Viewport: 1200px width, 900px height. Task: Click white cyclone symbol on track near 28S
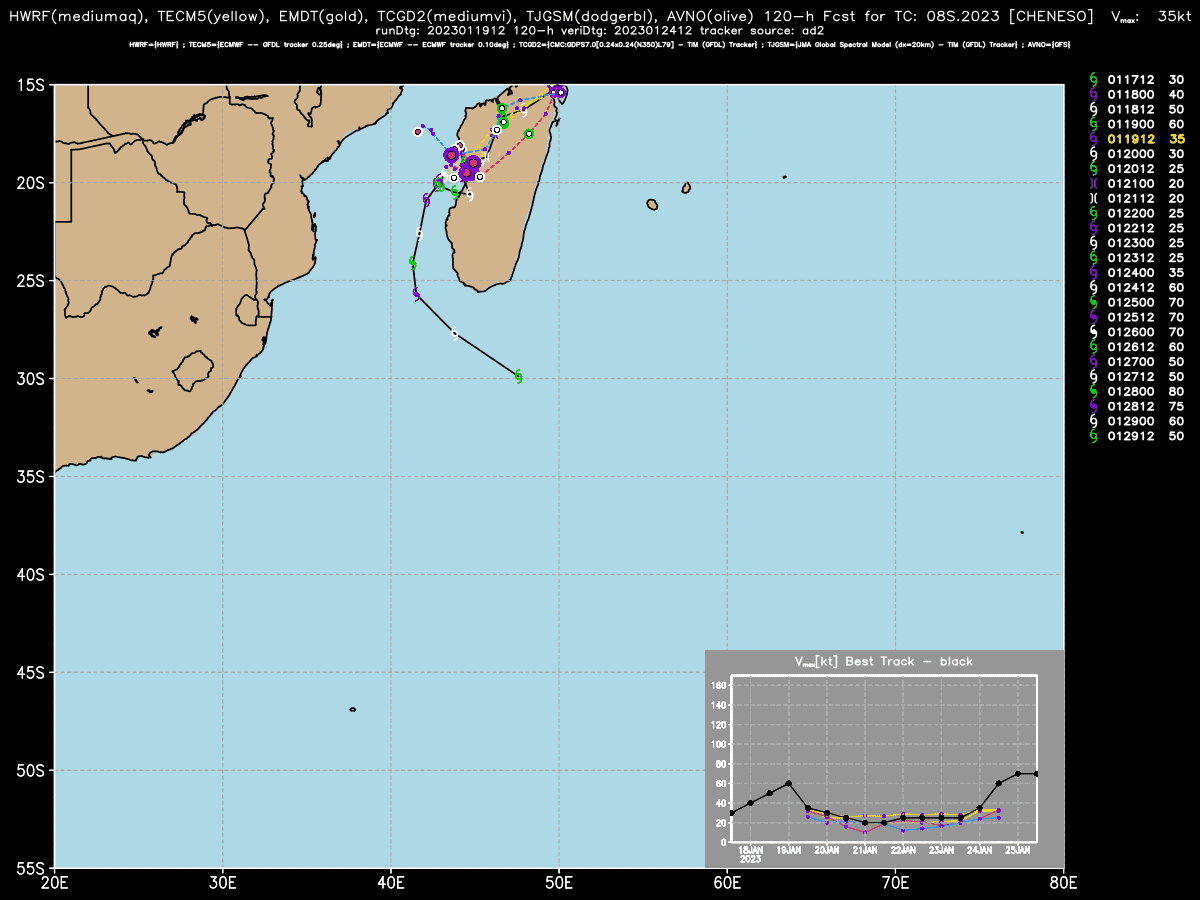click(x=455, y=333)
